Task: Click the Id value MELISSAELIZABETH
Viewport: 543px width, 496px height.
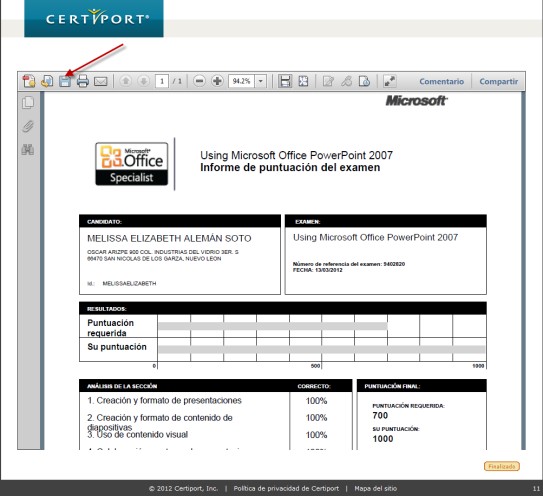Action: [x=129, y=283]
